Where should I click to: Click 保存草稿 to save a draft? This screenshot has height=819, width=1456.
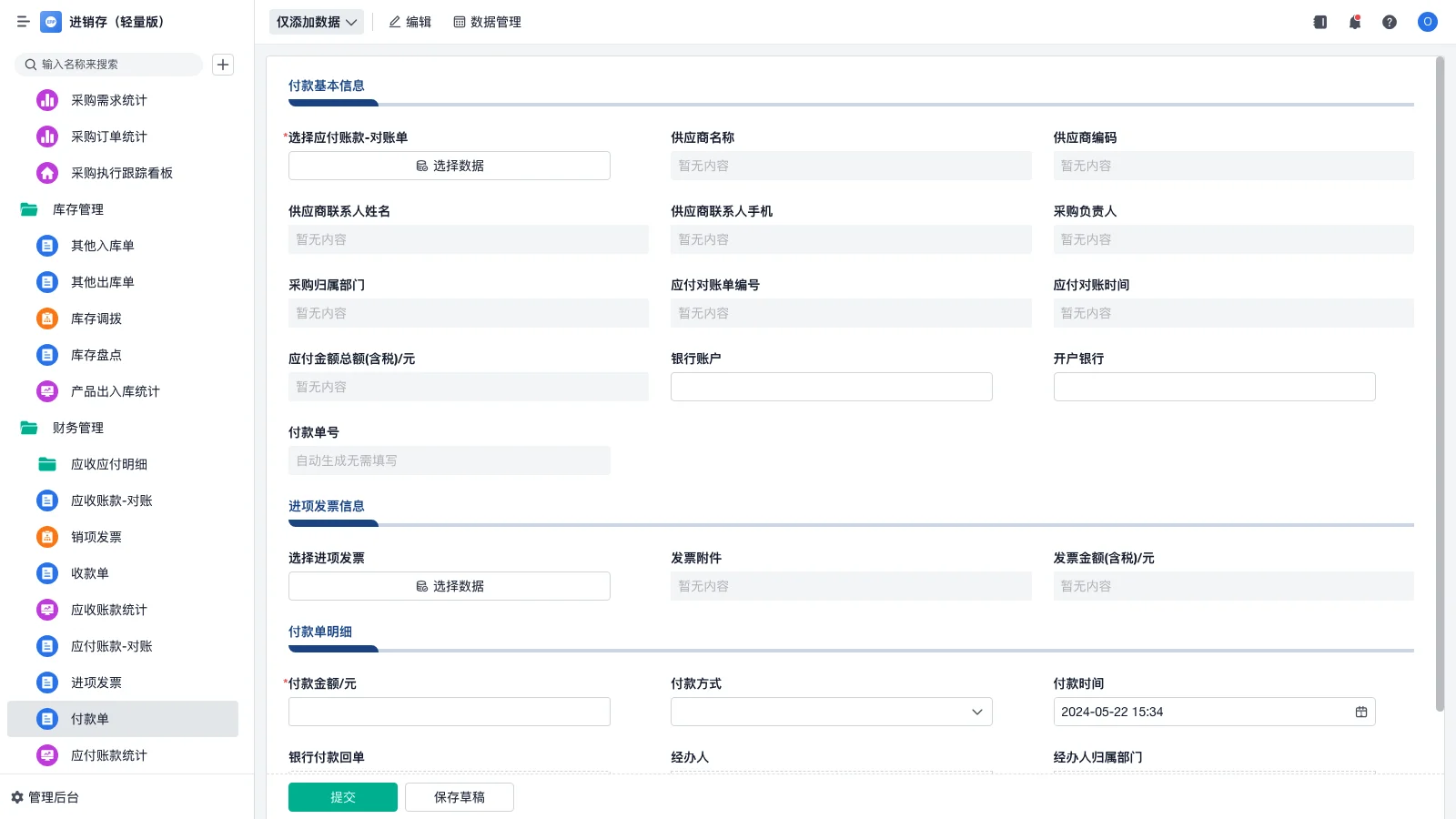click(459, 796)
